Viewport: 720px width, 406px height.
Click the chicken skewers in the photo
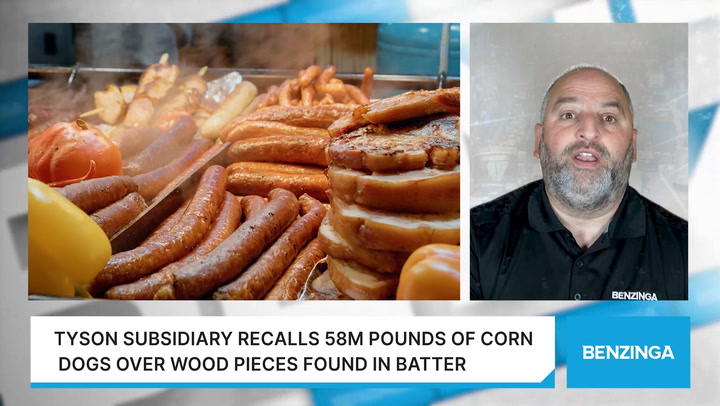(152, 92)
